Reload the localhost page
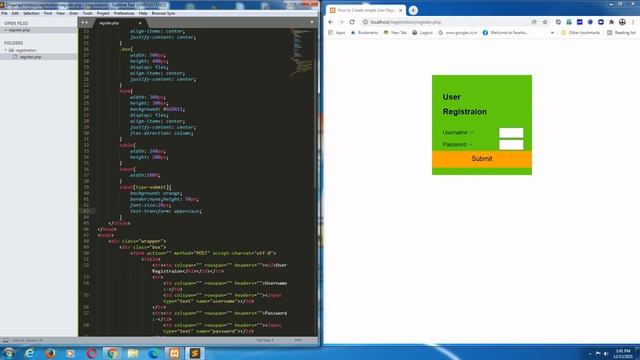Viewport: 640px width, 360px height. [352, 22]
